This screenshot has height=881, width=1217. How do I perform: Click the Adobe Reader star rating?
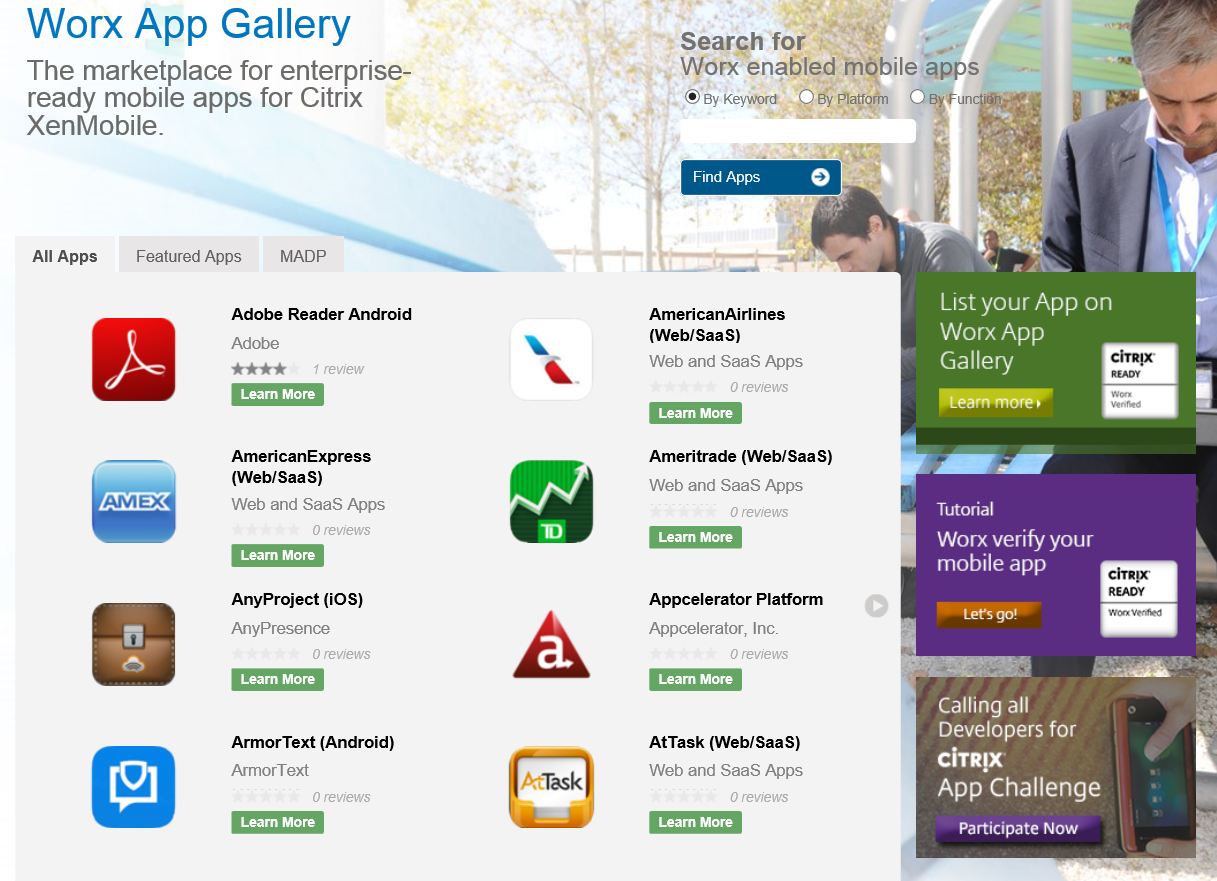pos(265,369)
